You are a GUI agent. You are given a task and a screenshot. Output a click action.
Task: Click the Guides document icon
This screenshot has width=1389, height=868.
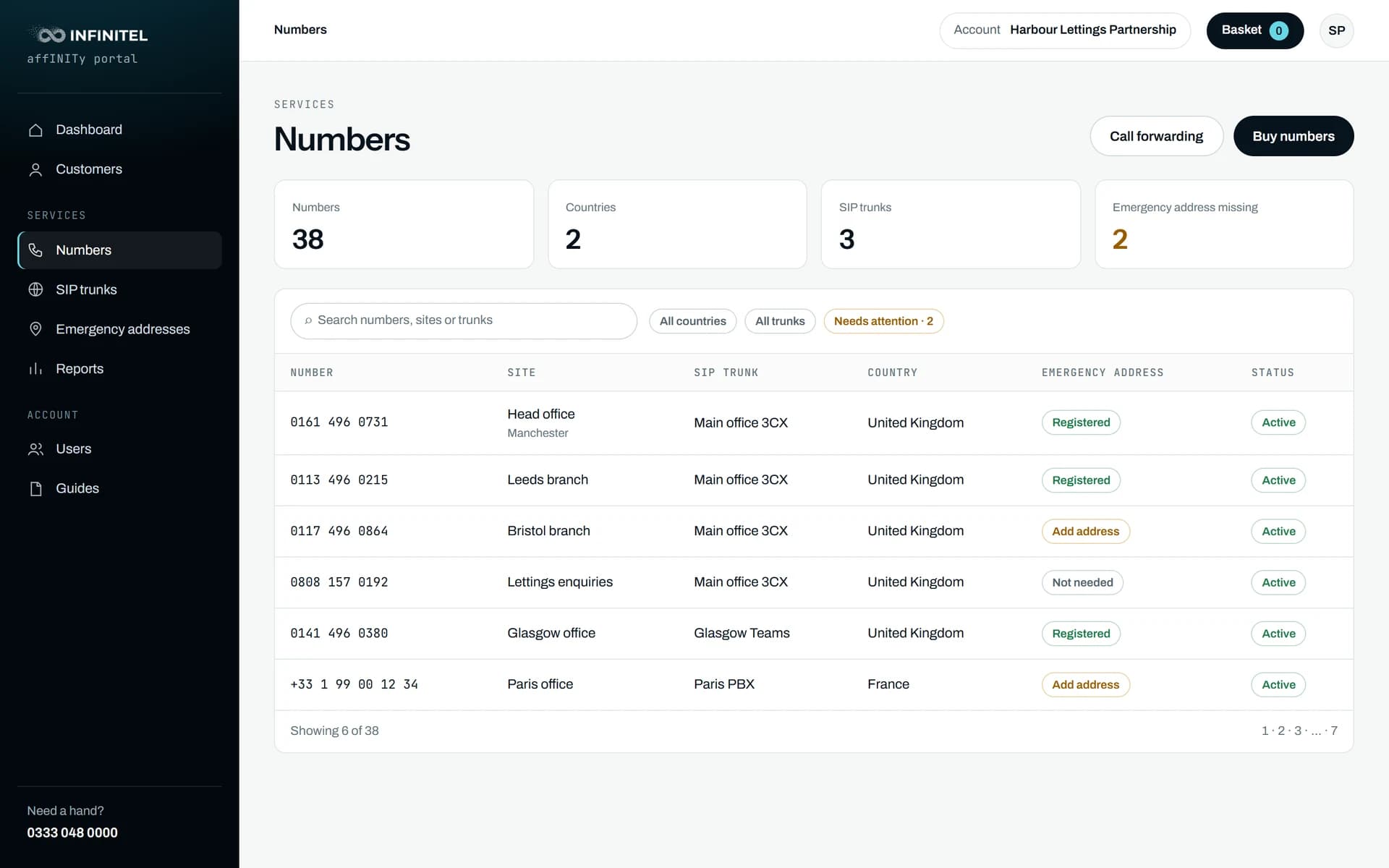[35, 489]
